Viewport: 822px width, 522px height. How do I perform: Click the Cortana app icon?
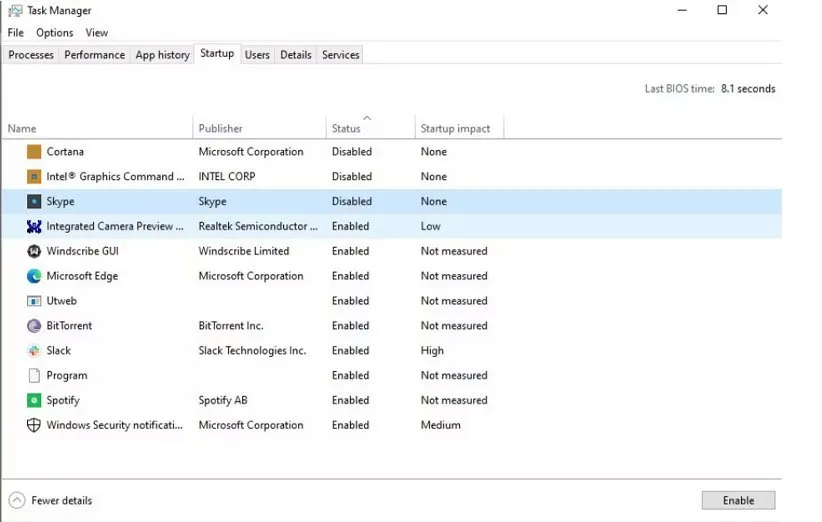point(34,152)
